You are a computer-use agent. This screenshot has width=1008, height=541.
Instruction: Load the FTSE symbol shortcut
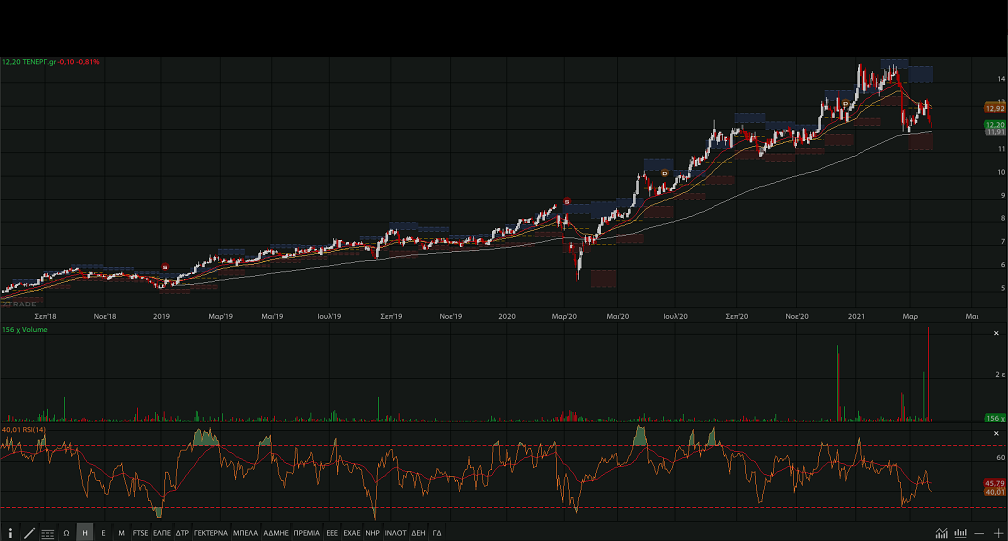140,533
